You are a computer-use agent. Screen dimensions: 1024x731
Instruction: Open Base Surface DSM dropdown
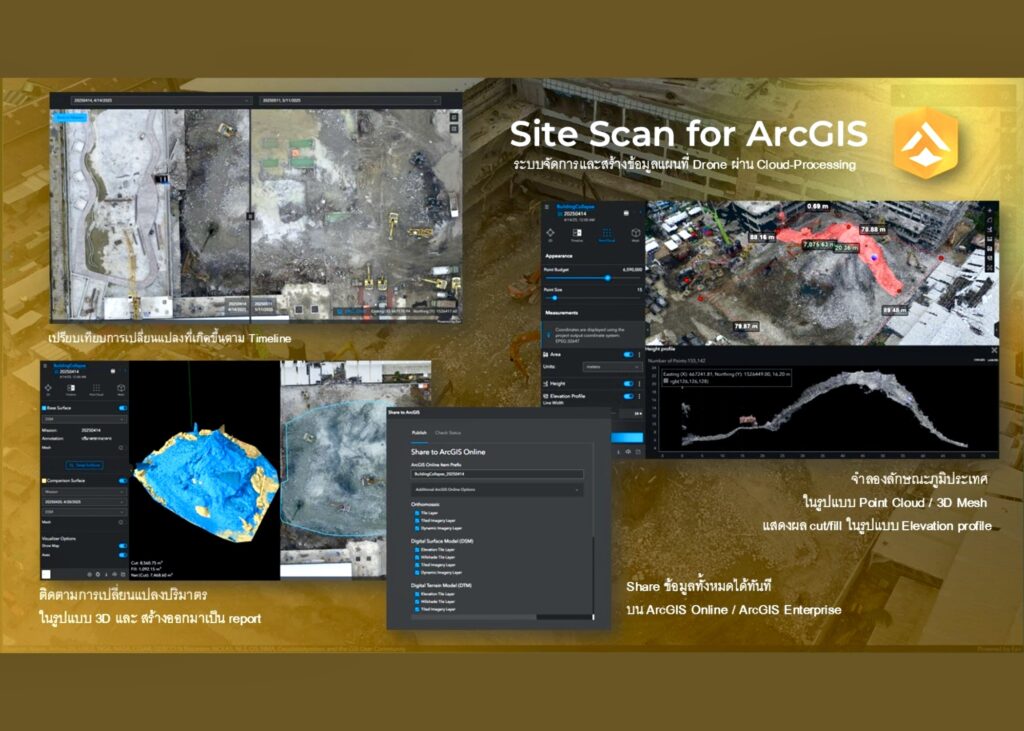click(x=84, y=419)
